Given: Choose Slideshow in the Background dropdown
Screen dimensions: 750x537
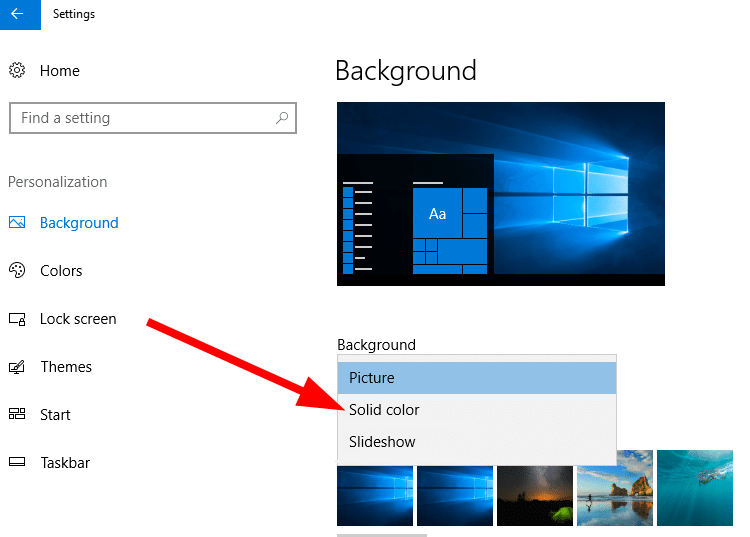Looking at the screenshot, I should click(477, 442).
